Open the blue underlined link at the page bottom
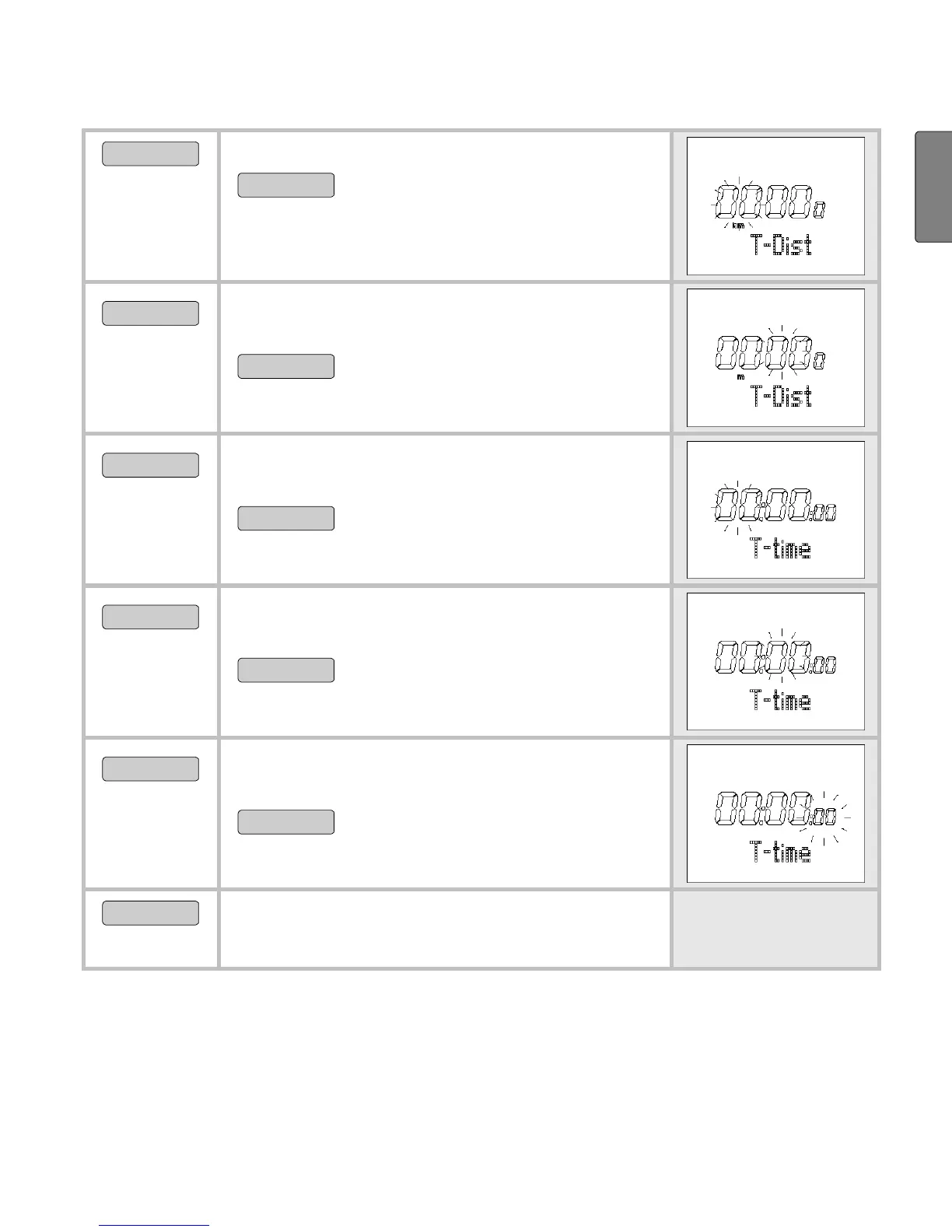The image size is (952, 1232). [155, 1226]
